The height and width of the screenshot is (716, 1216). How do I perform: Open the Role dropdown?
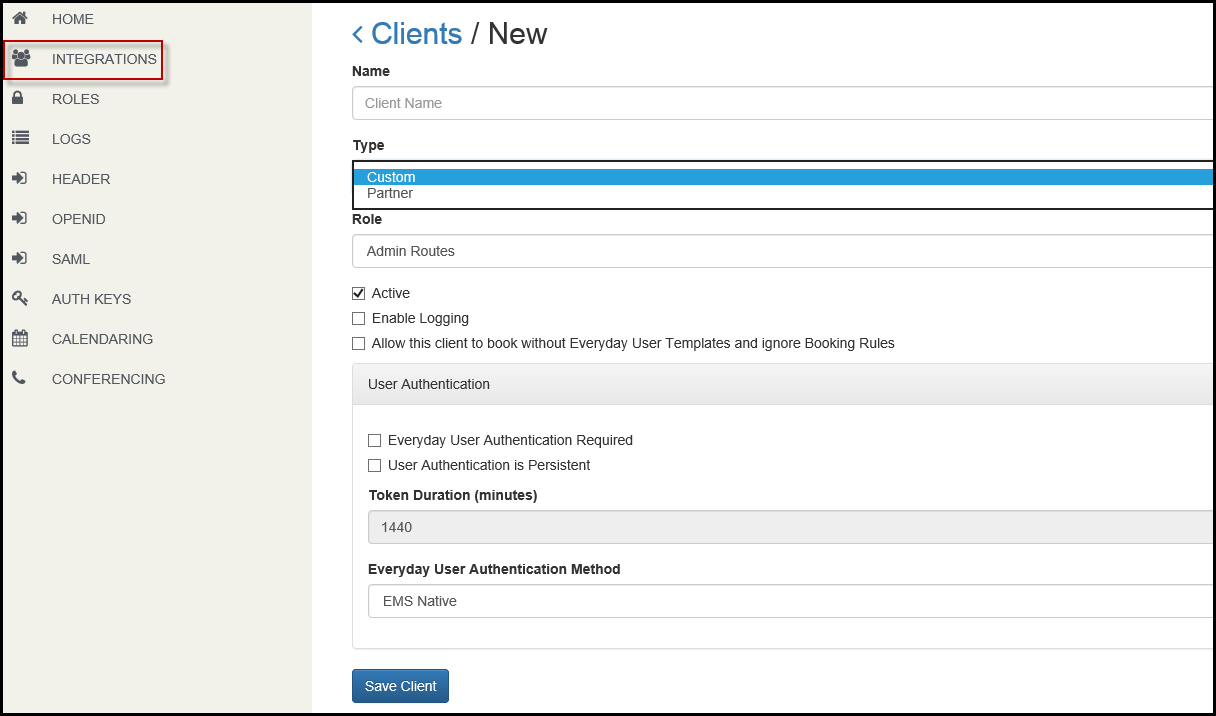(780, 251)
